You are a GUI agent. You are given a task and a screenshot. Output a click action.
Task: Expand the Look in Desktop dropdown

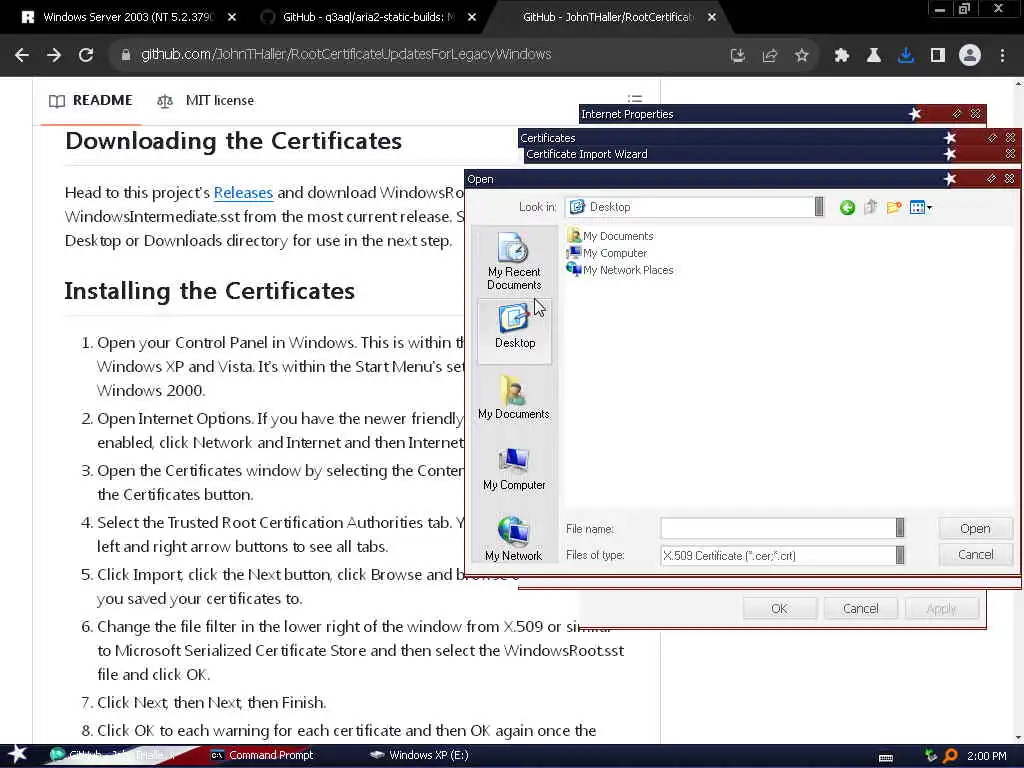point(819,207)
